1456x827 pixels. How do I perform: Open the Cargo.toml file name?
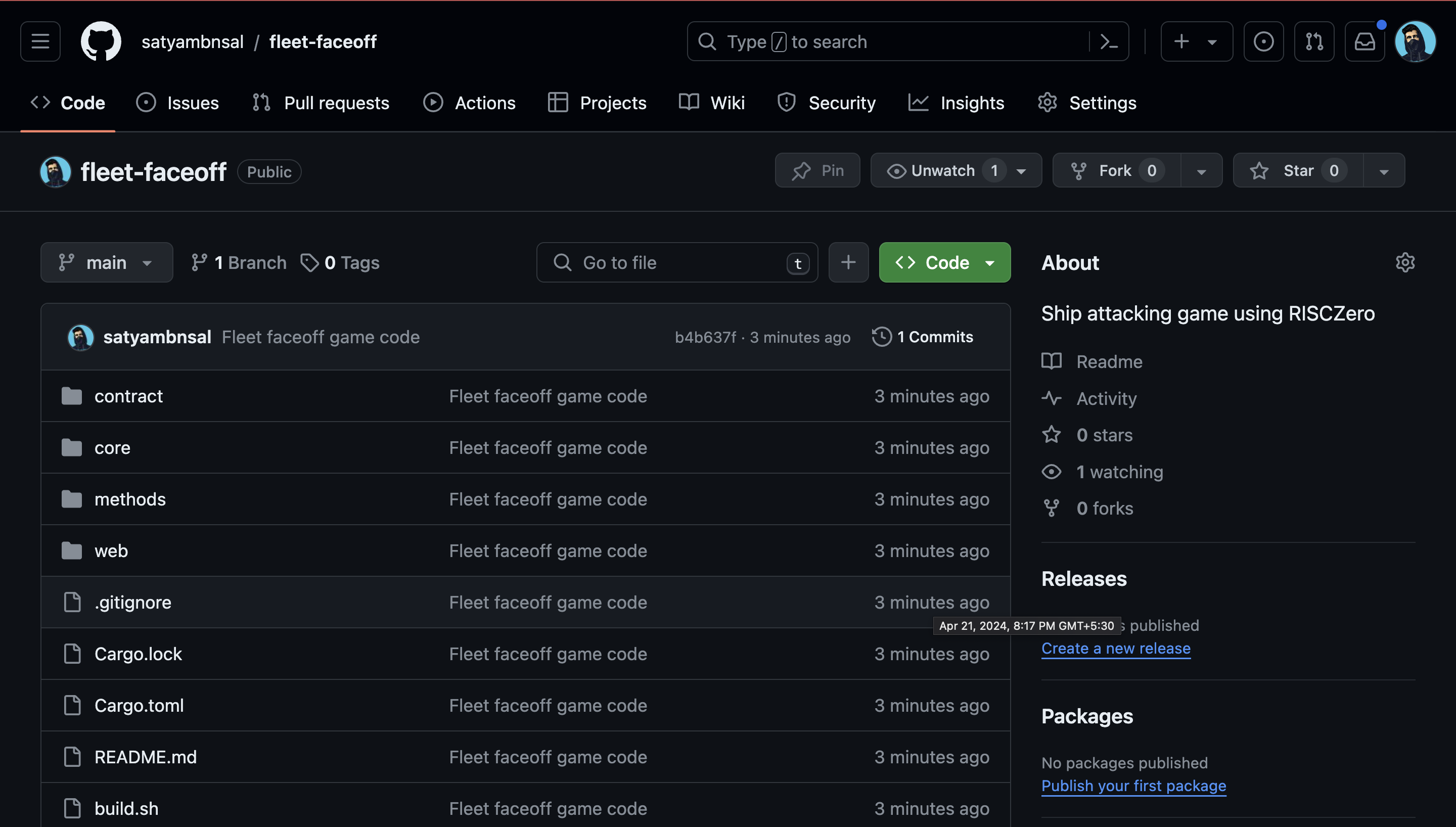(139, 706)
